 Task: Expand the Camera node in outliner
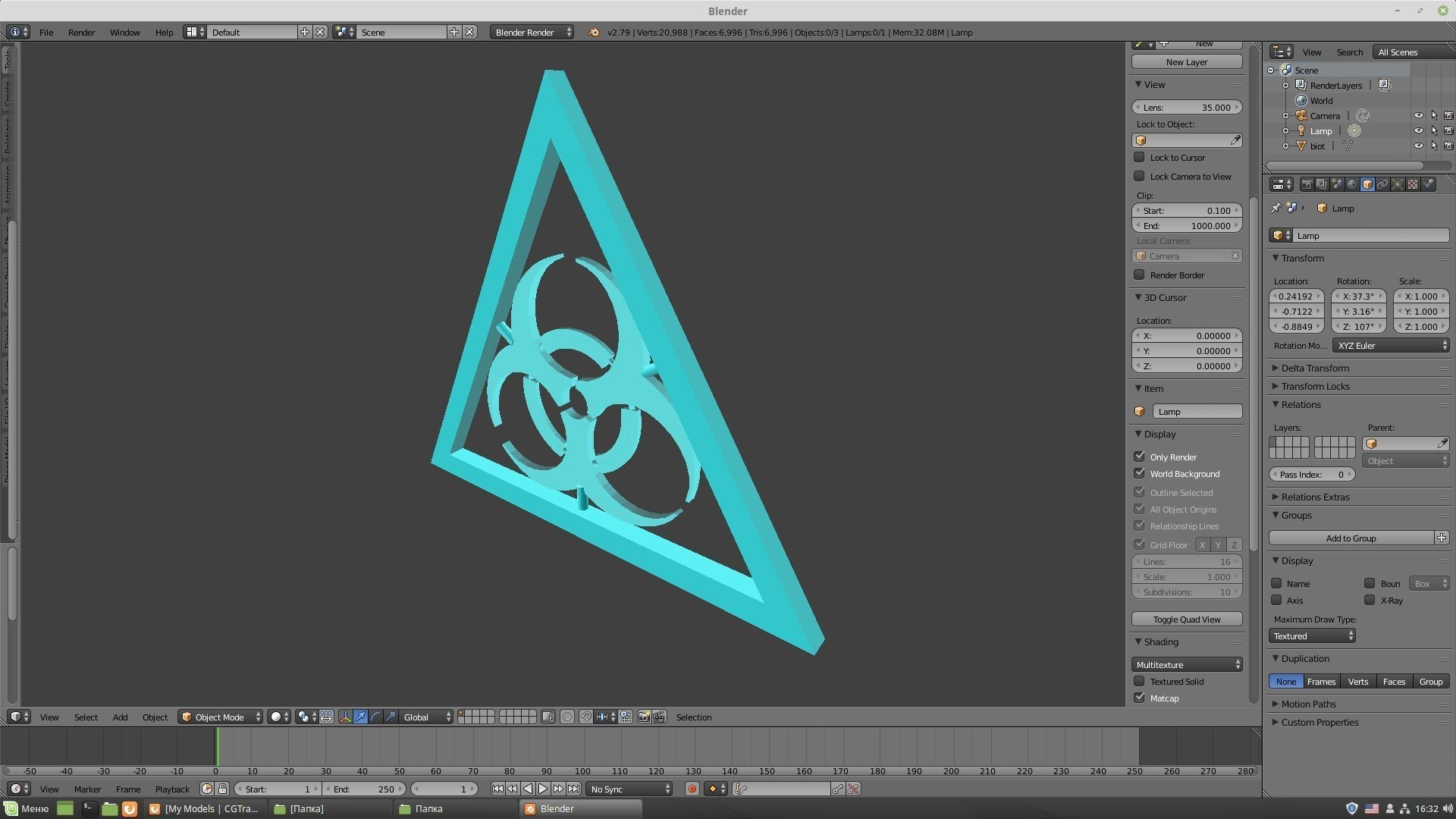click(1286, 116)
